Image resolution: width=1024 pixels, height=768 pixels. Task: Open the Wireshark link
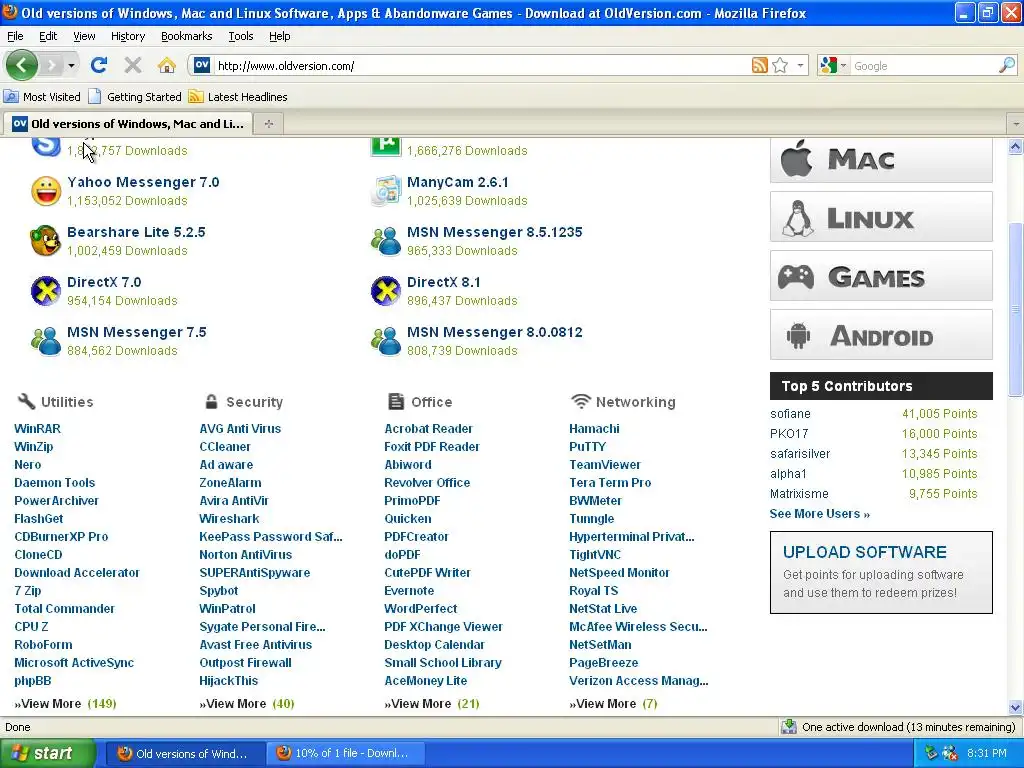[229, 519]
